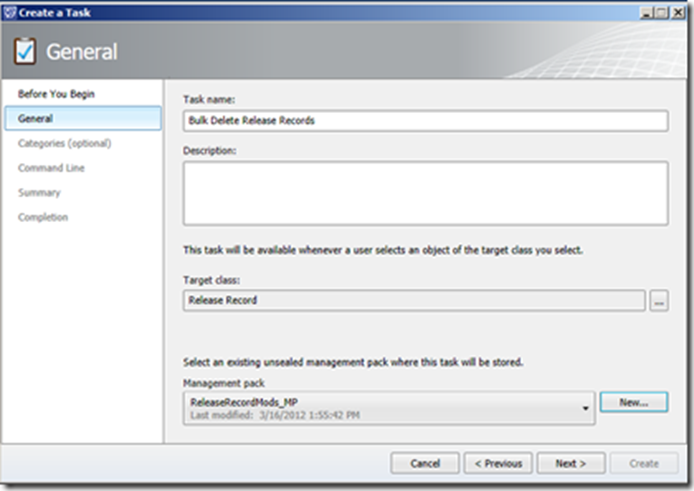Open the Summary step
Image resolution: width=694 pixels, height=491 pixels.
point(39,193)
